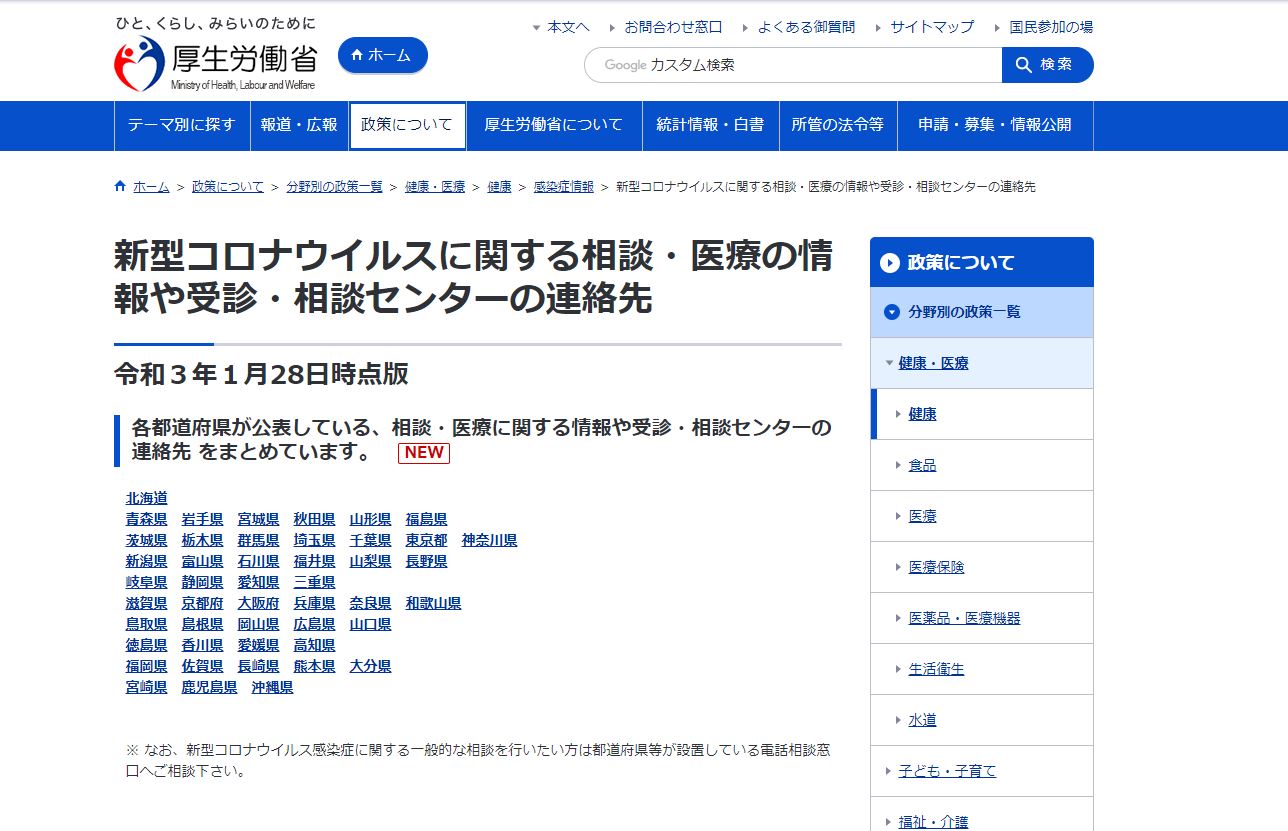The image size is (1288, 831).
Task: Collapse the 健康・医療 sidebar triangle
Action: pyautogui.click(x=889, y=363)
